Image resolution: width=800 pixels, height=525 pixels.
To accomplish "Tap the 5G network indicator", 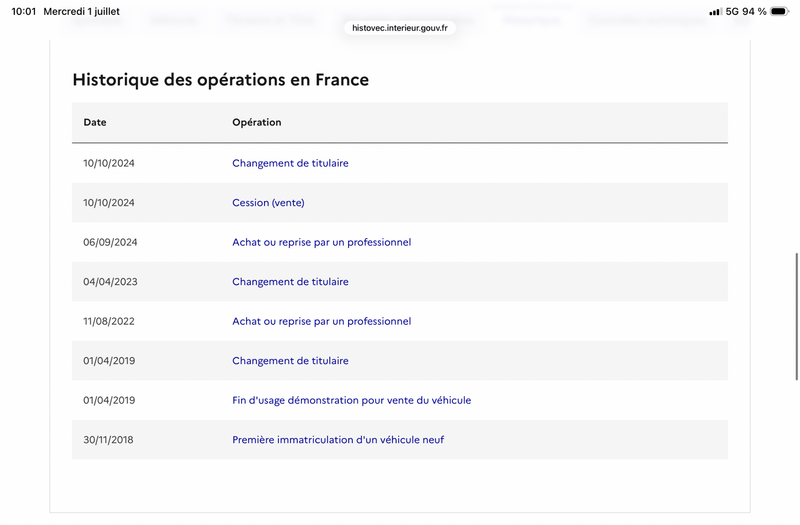I will (x=732, y=11).
